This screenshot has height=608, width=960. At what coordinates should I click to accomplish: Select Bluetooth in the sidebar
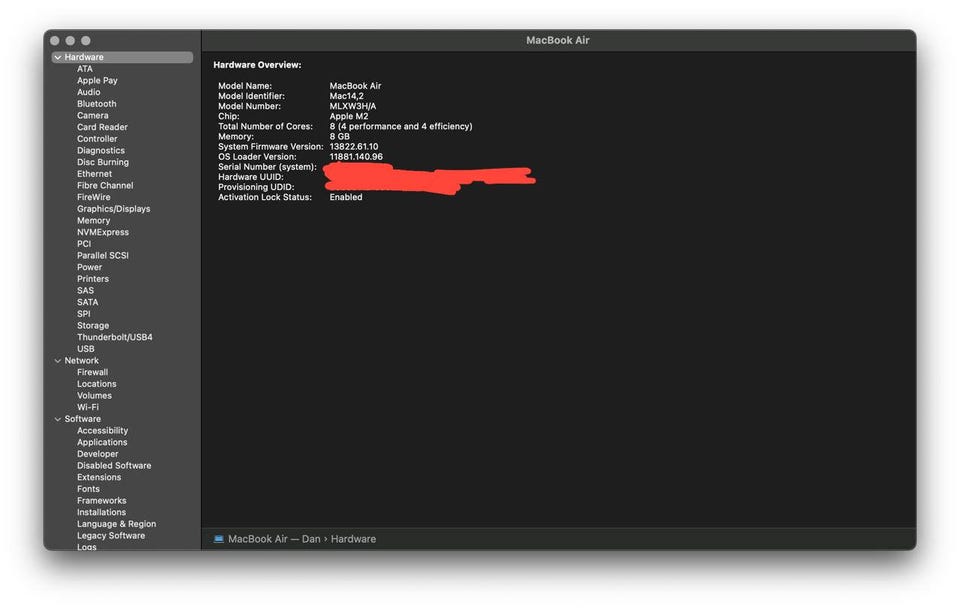(96, 103)
